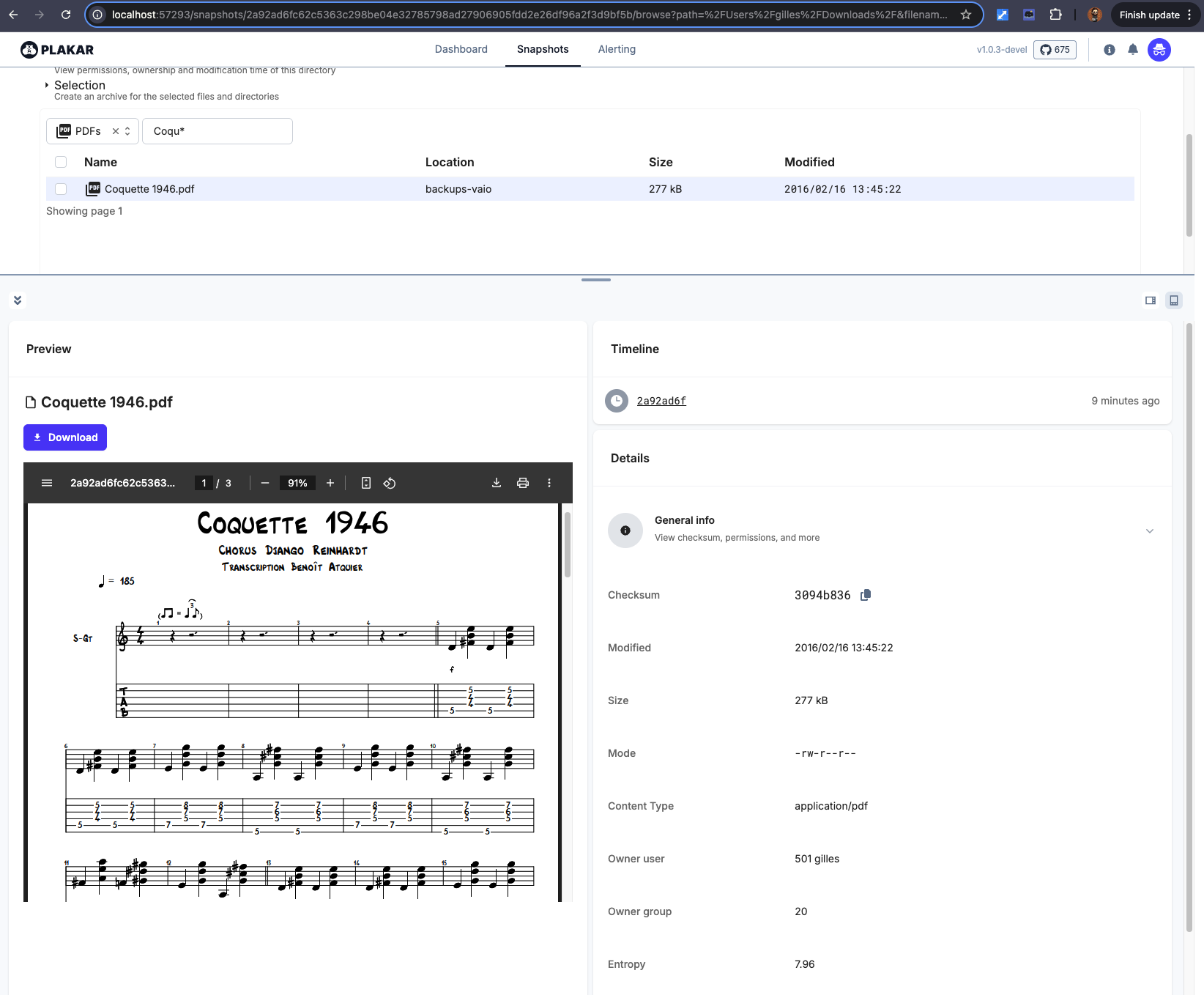Viewport: 1204px width, 995px height.
Task: Click the filename filter field with Coqu*
Action: pos(218,131)
